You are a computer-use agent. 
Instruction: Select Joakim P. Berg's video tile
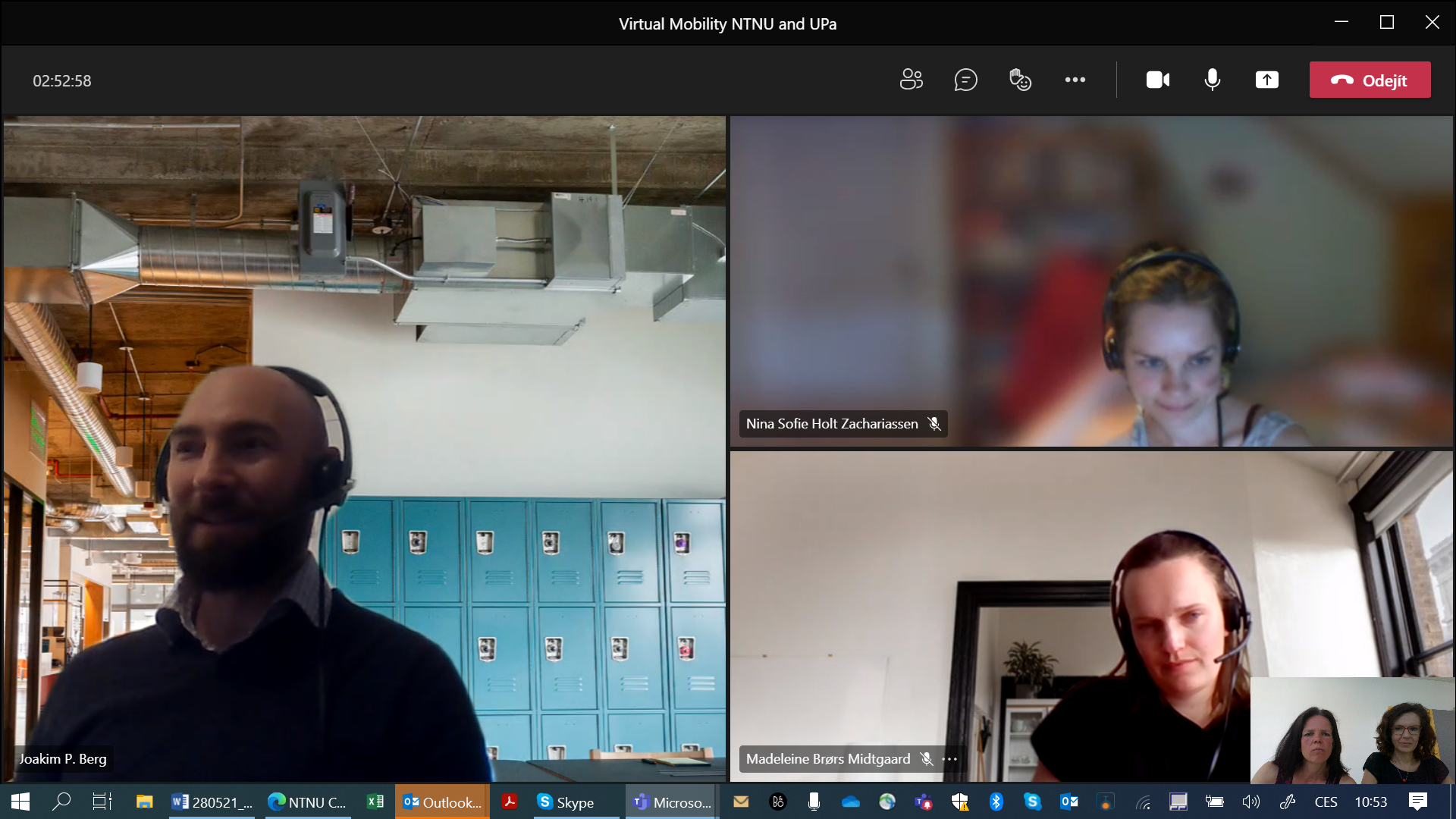point(364,448)
